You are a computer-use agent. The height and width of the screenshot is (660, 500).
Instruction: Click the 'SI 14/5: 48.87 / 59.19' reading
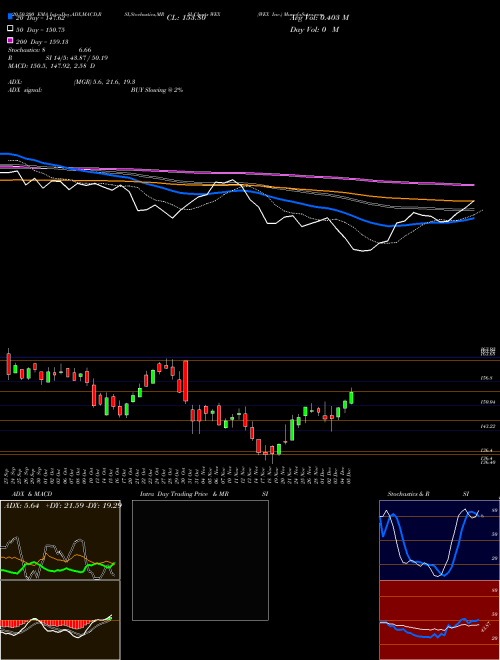[77, 58]
